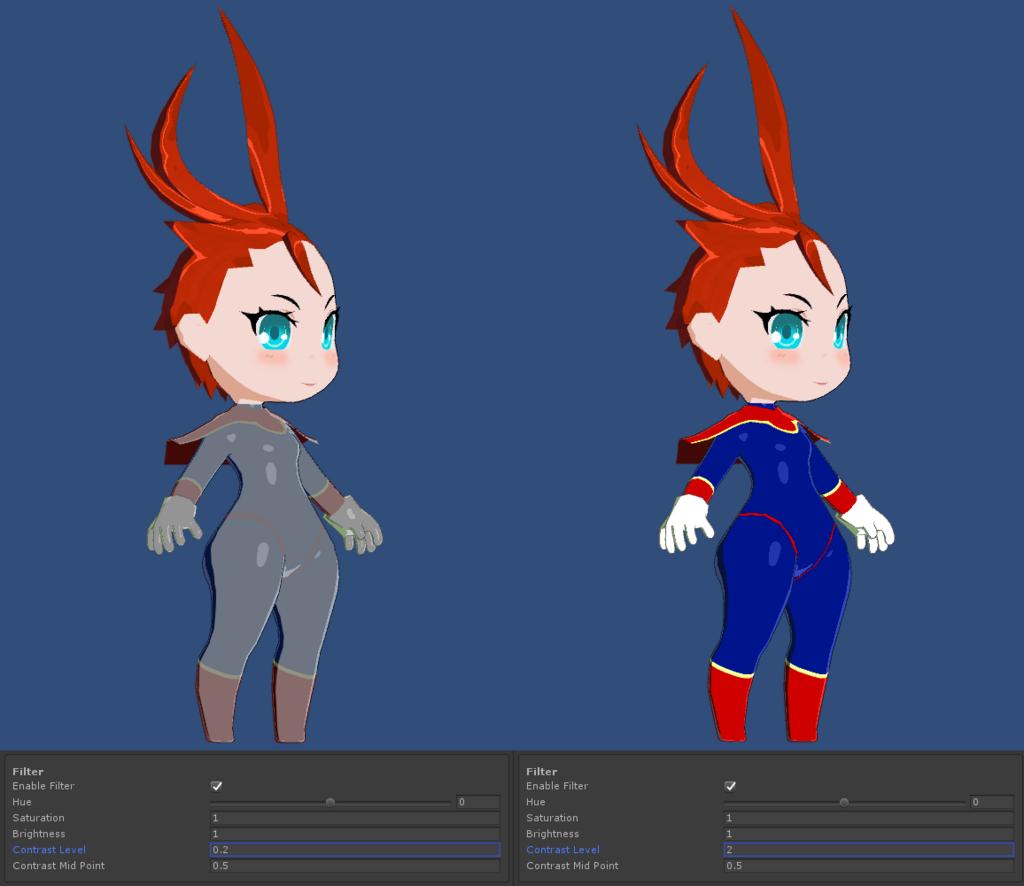This screenshot has height=886, width=1024.
Task: Click Brightness field in left panel
Action: coord(355,834)
